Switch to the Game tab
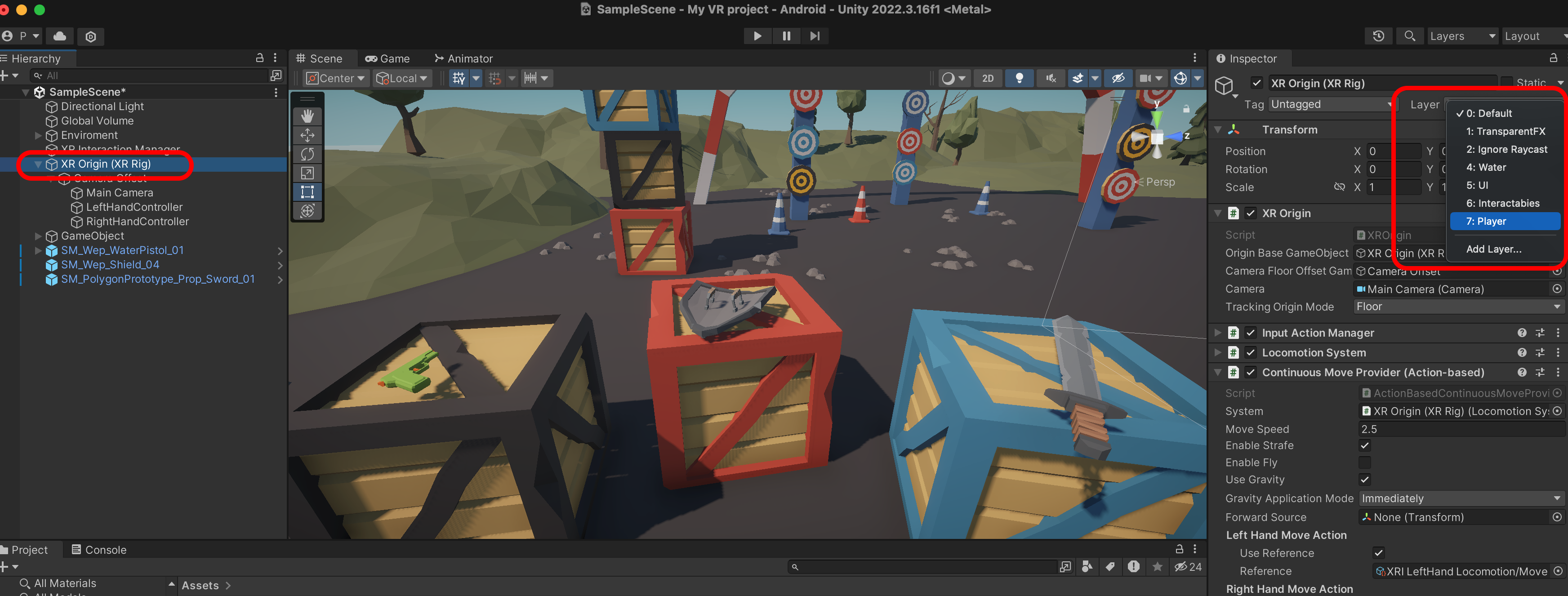This screenshot has height=596, width=1568. pyautogui.click(x=387, y=58)
